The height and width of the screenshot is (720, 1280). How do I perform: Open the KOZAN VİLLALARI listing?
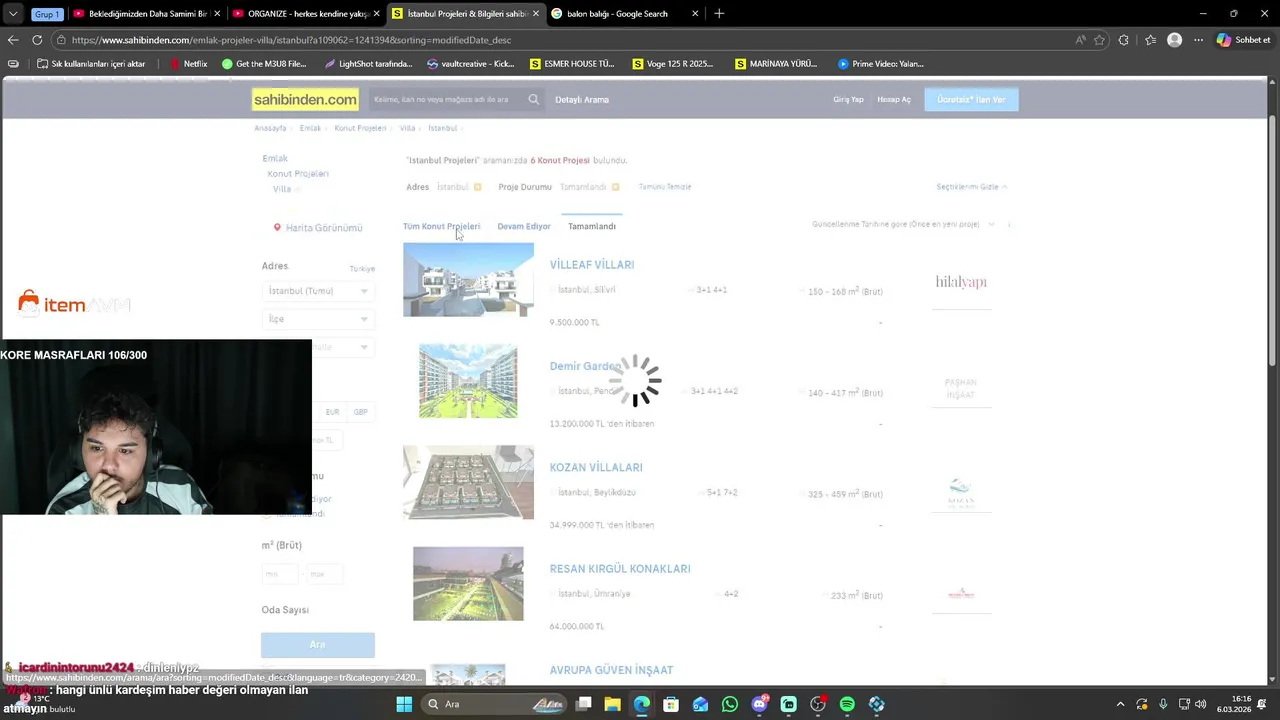(x=596, y=467)
